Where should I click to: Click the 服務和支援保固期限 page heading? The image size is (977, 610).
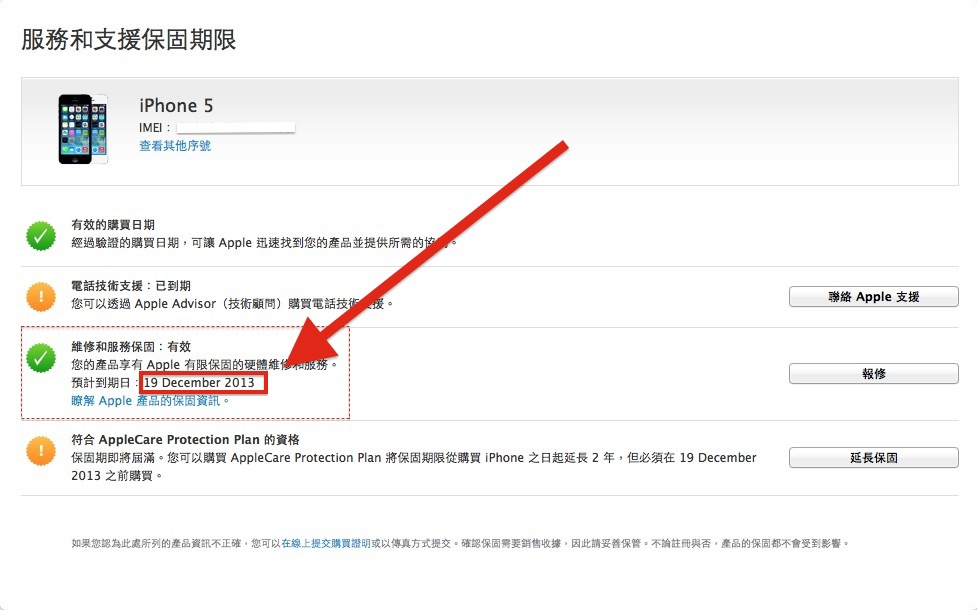(x=129, y=40)
